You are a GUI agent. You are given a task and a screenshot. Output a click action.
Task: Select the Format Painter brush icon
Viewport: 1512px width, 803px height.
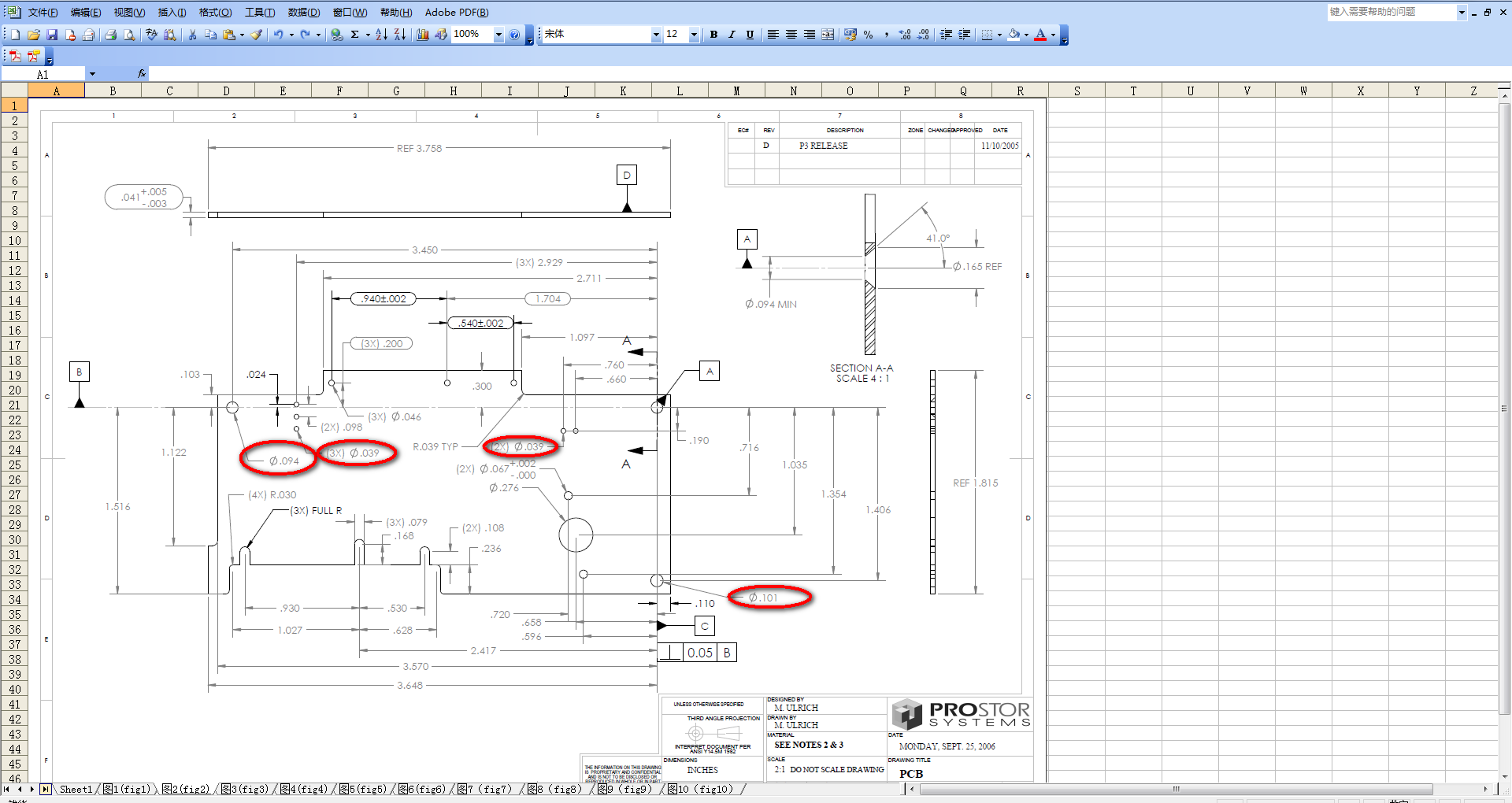(257, 35)
